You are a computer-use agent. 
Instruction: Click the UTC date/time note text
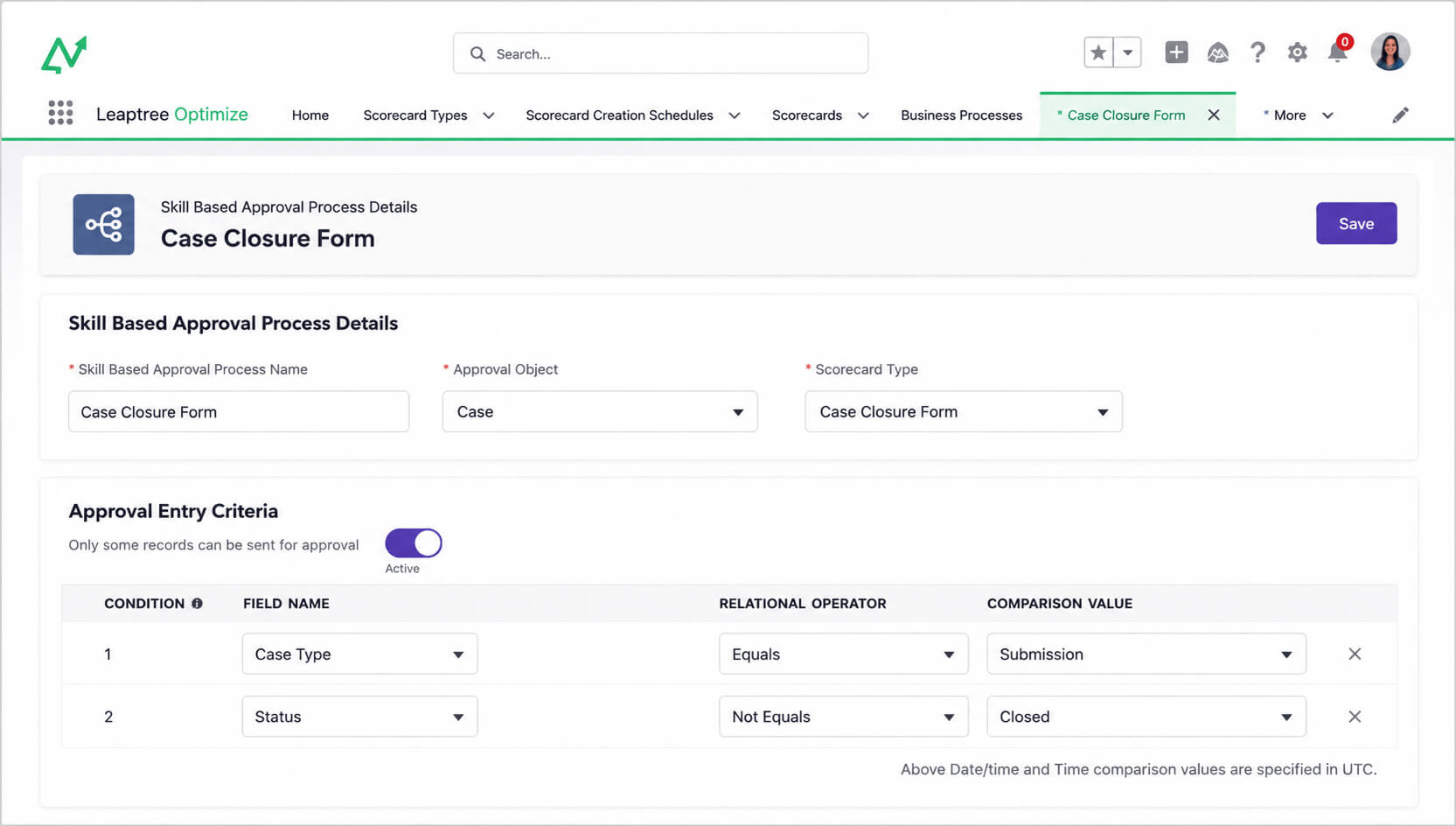(x=1139, y=769)
